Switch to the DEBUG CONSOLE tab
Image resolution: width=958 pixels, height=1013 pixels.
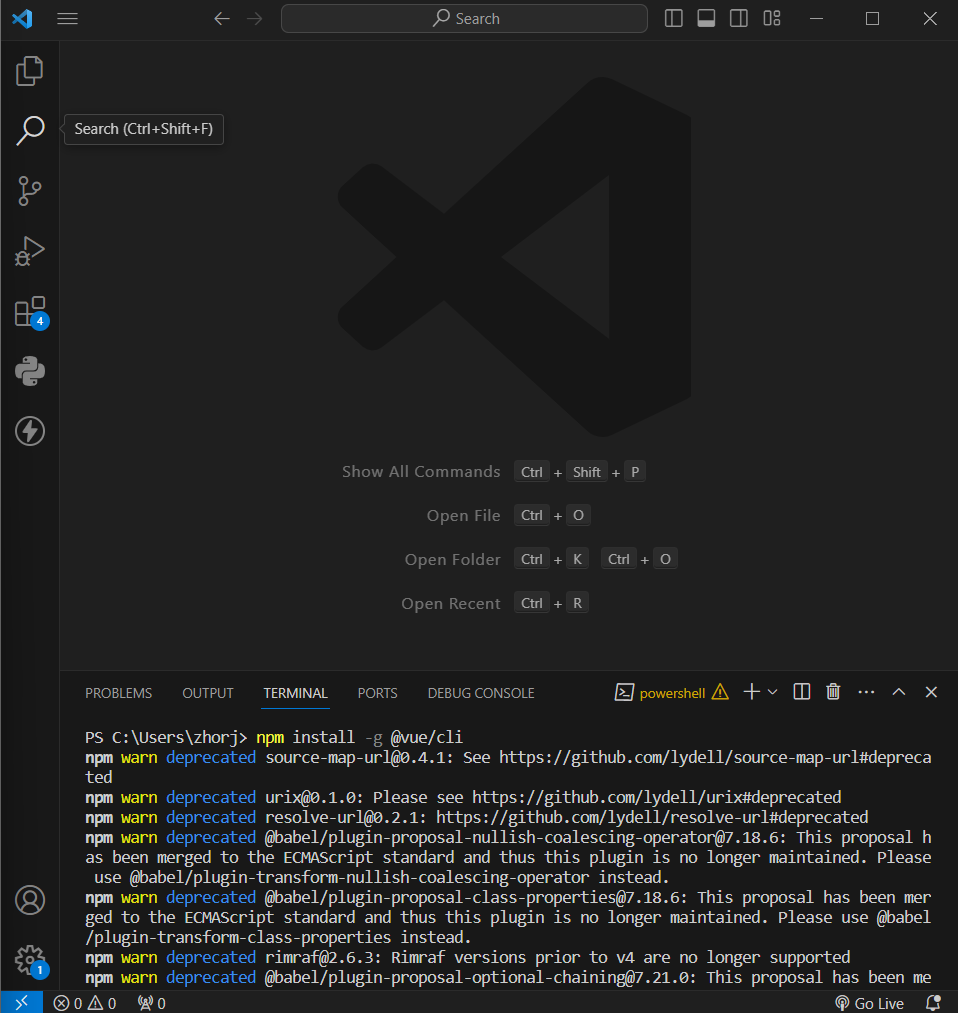coord(481,693)
